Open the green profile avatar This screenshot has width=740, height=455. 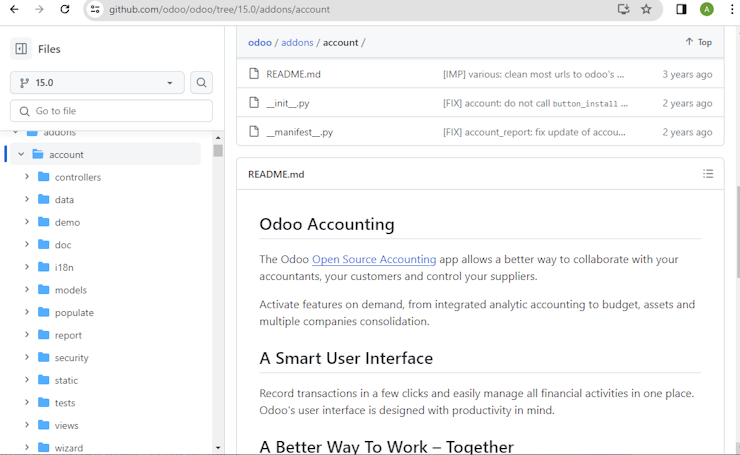coord(706,9)
